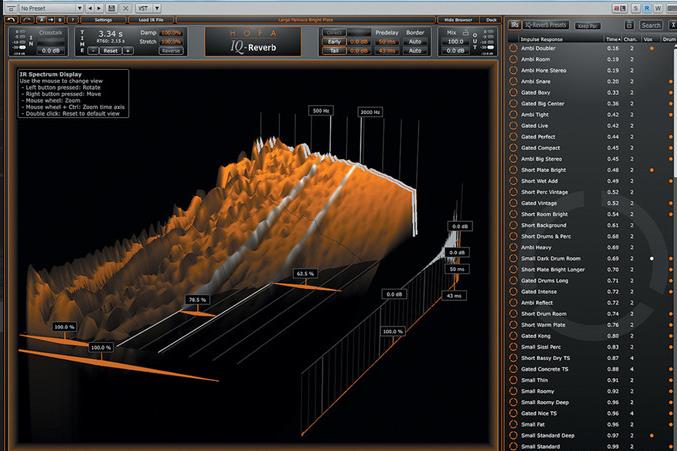Click the circle icon beside Ambi Doubler
The height and width of the screenshot is (451, 677).
513,48
